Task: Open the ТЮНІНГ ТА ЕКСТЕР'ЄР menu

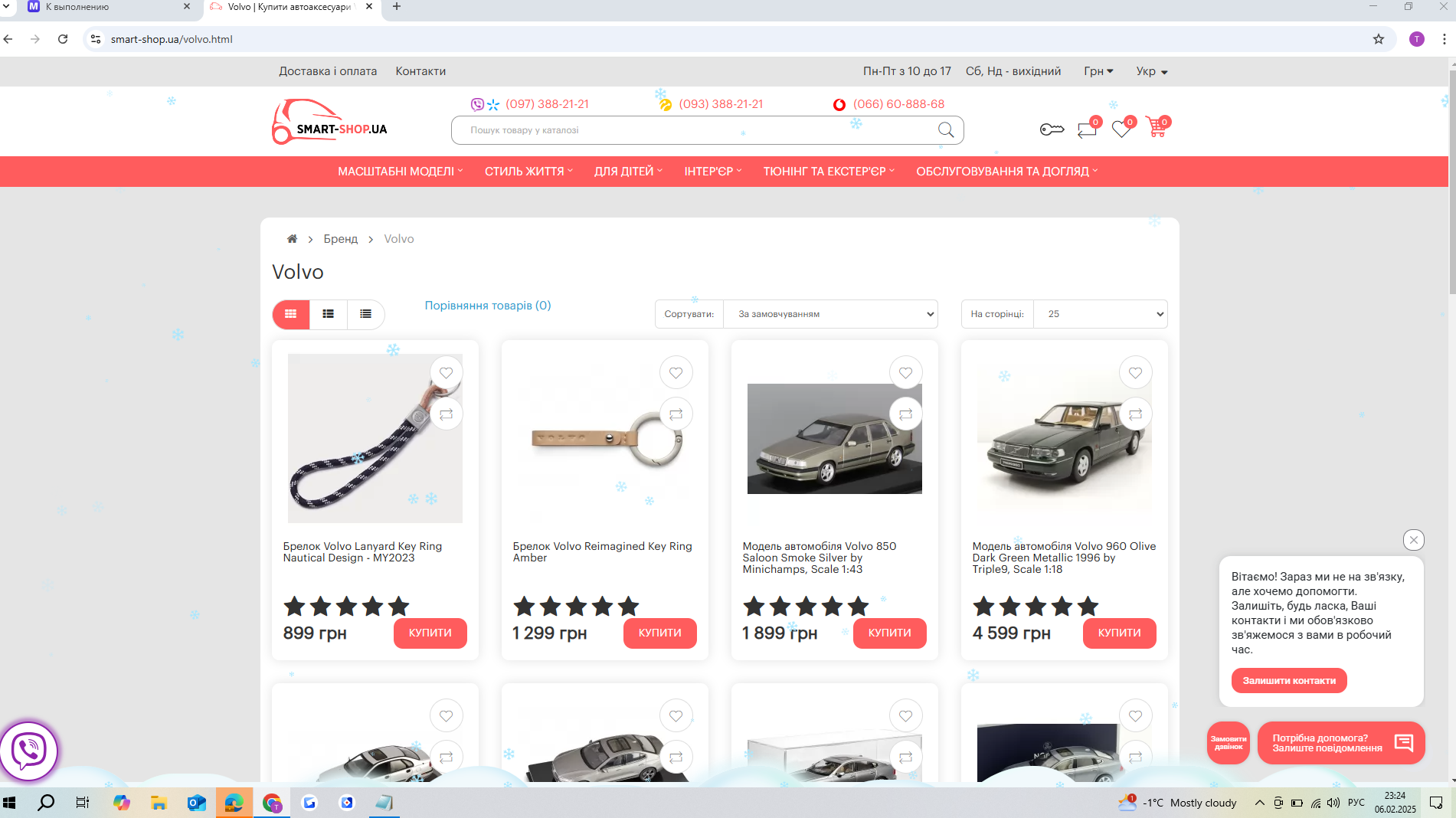Action: coord(829,172)
